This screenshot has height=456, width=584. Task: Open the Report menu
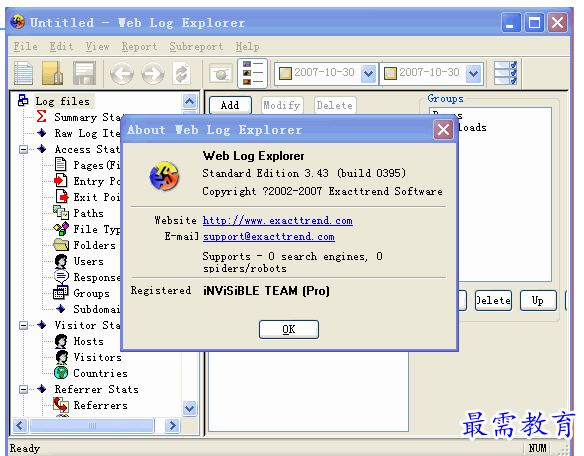(x=139, y=47)
